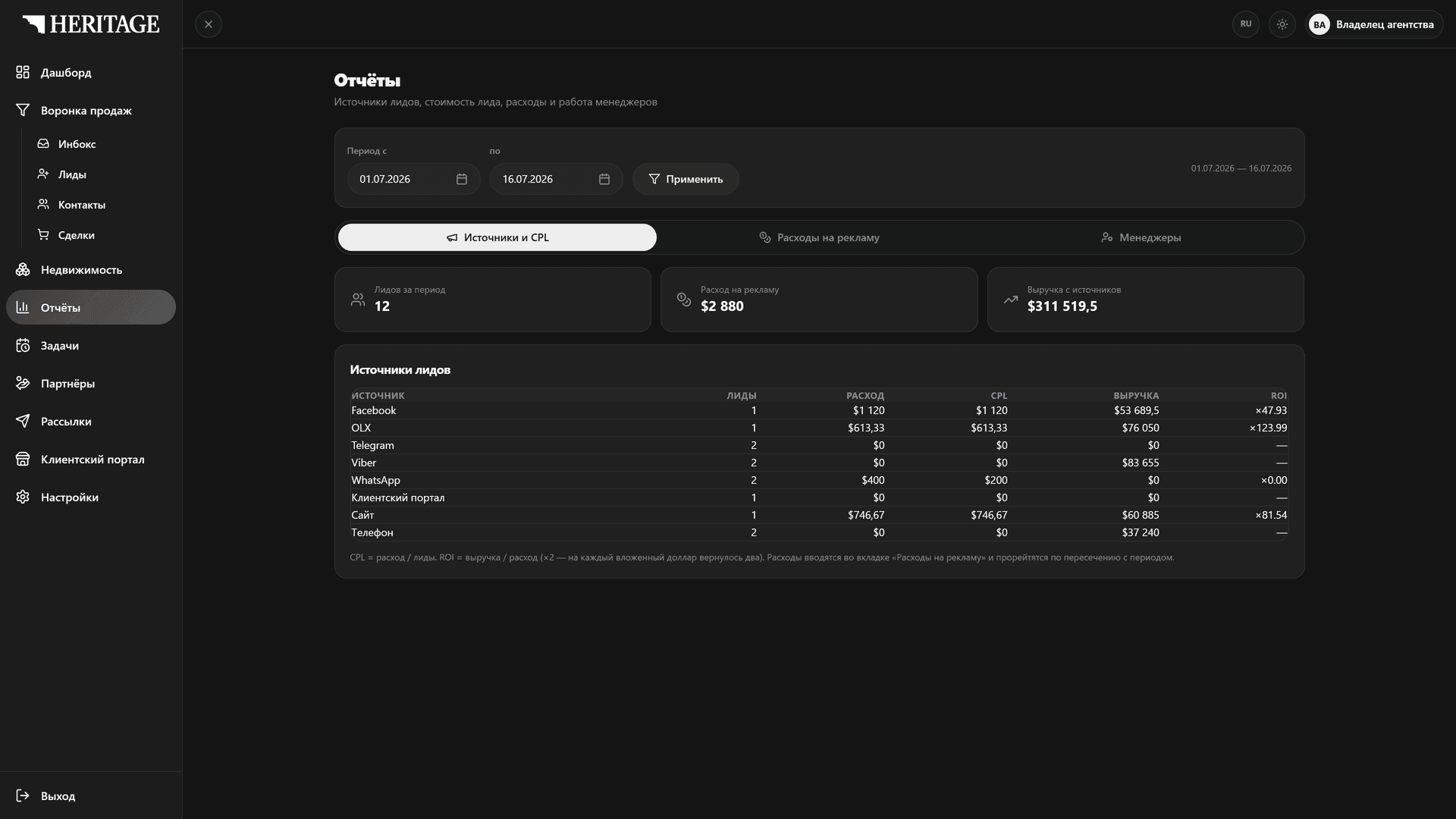Click the Партнёры handshake icon
The width and height of the screenshot is (1456, 819).
pos(23,383)
